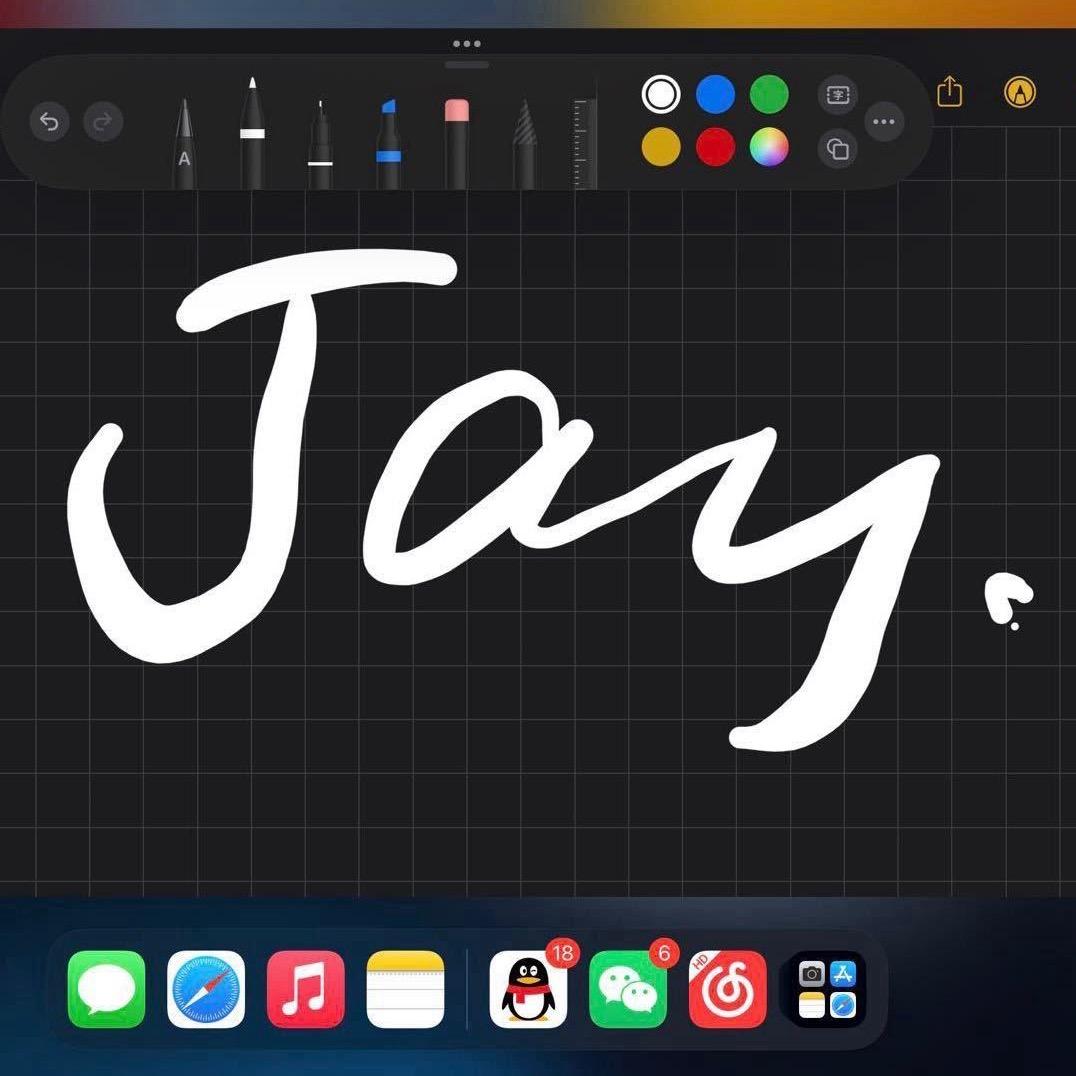
Task: Open the toolbar's three-dot more options
Action: click(x=883, y=122)
